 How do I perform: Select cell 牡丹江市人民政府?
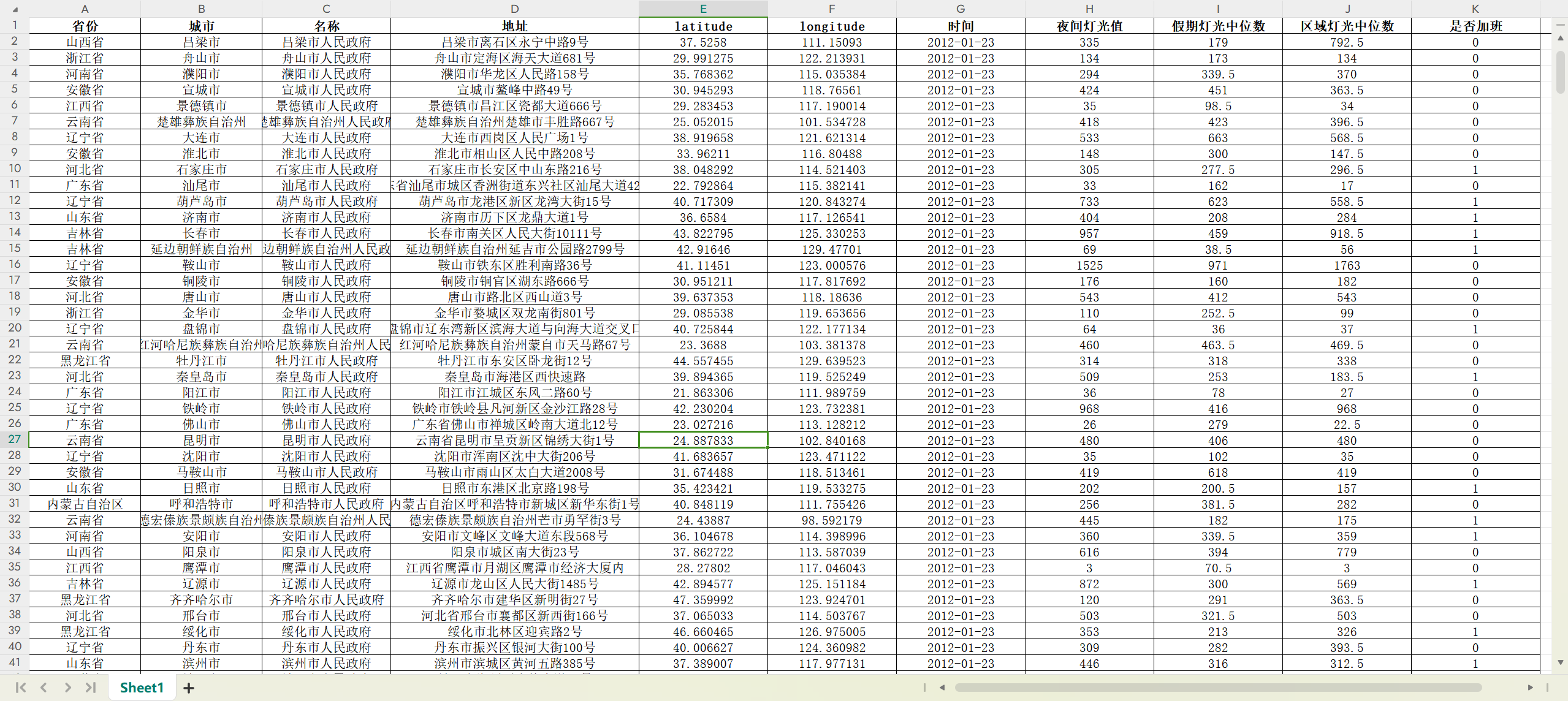(327, 361)
